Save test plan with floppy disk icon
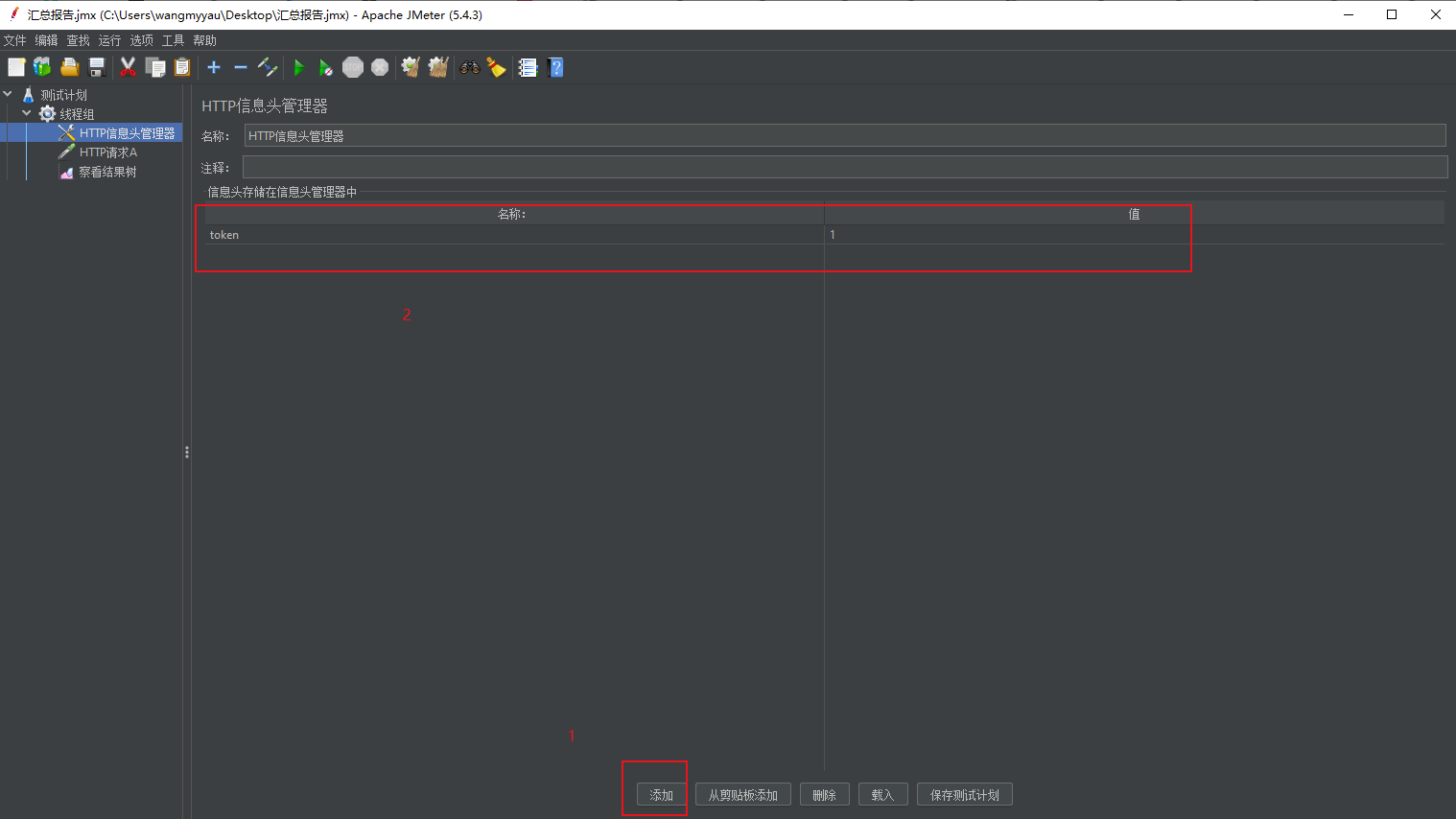The width and height of the screenshot is (1456, 819). point(97,67)
